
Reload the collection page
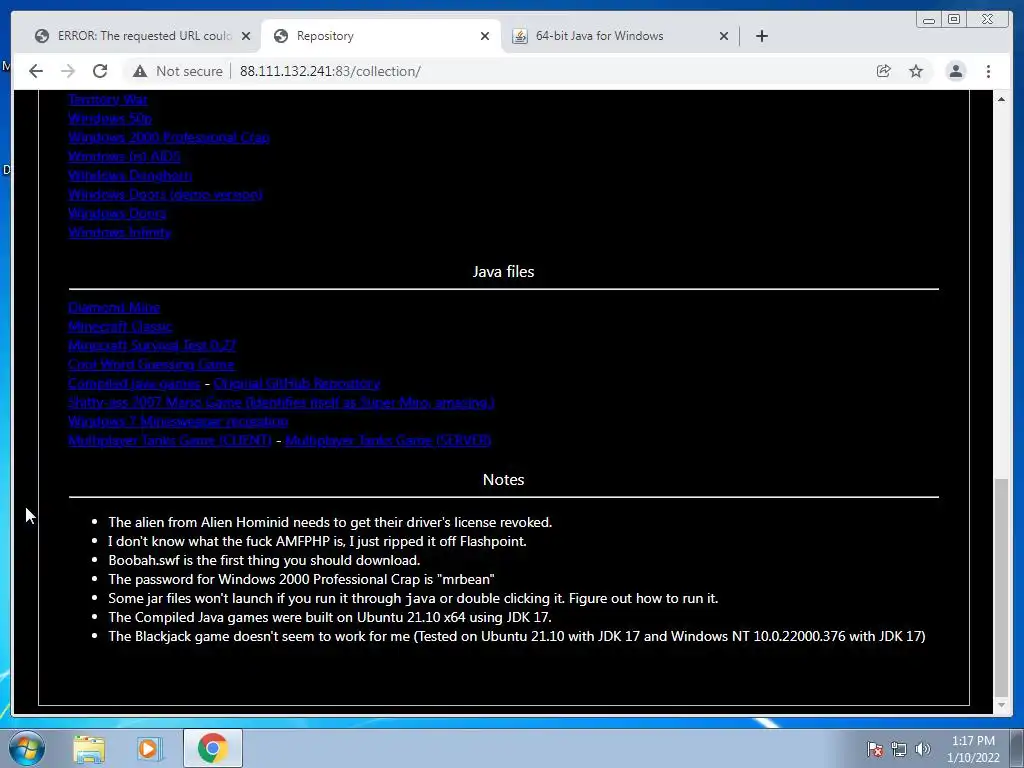(x=100, y=71)
